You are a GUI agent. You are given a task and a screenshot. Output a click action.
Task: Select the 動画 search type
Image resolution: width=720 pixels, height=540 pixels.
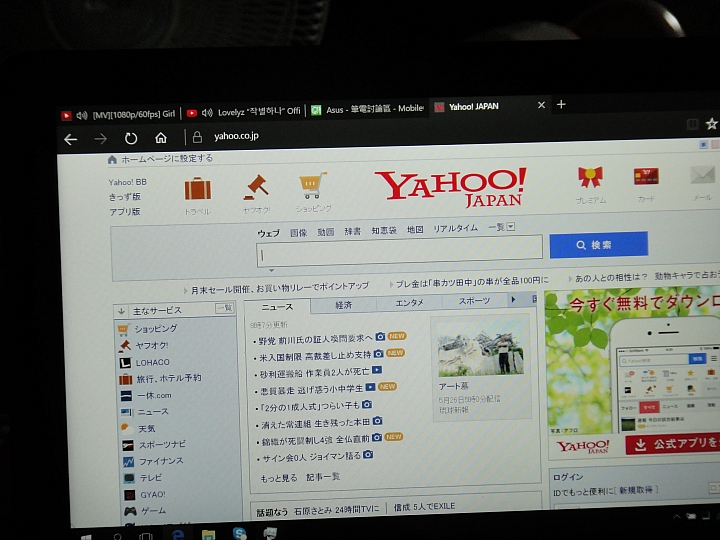326,232
